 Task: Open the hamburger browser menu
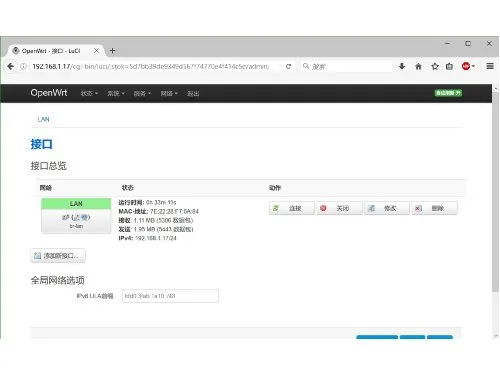tap(490, 66)
